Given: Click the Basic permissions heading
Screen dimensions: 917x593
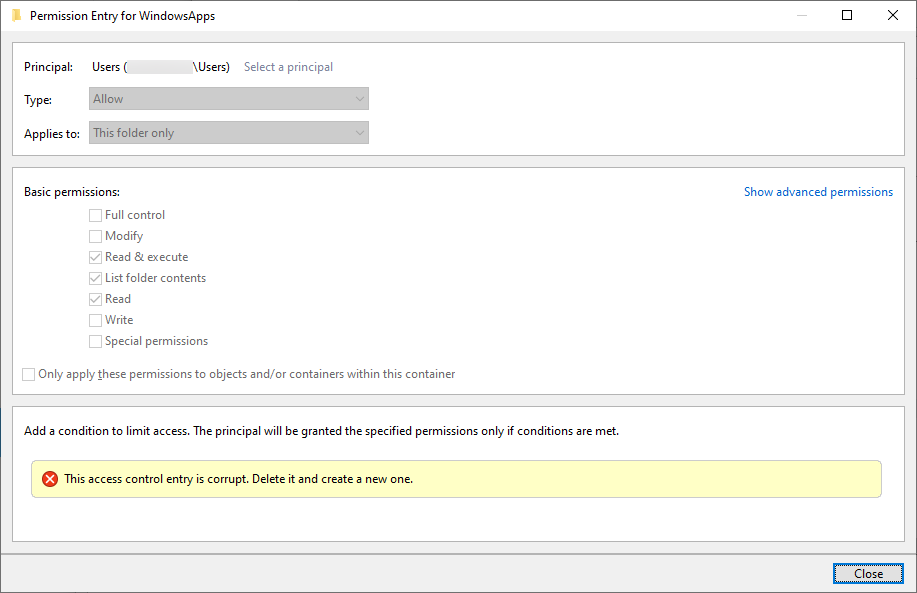Looking at the screenshot, I should [x=72, y=192].
